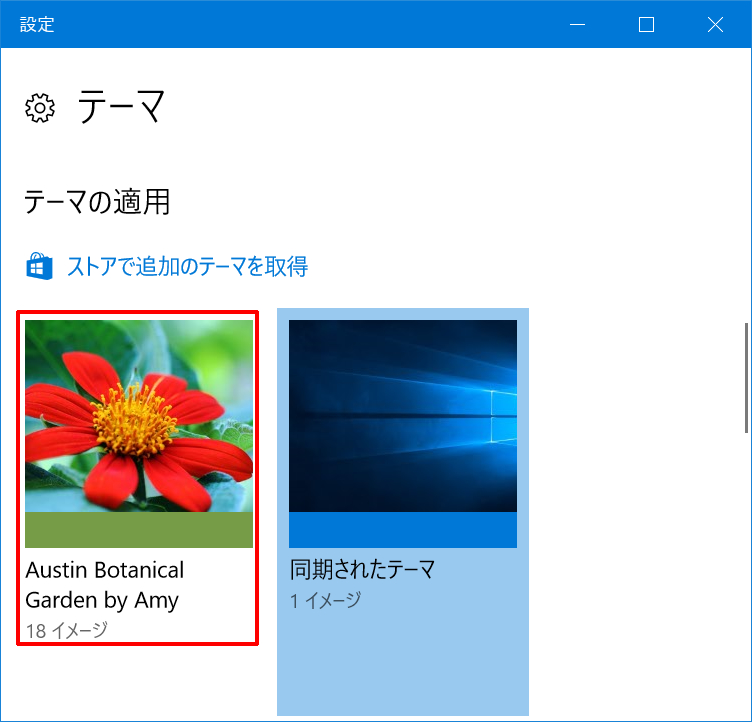Click the green accent color bar
The width and height of the screenshot is (752, 722).
point(139,530)
